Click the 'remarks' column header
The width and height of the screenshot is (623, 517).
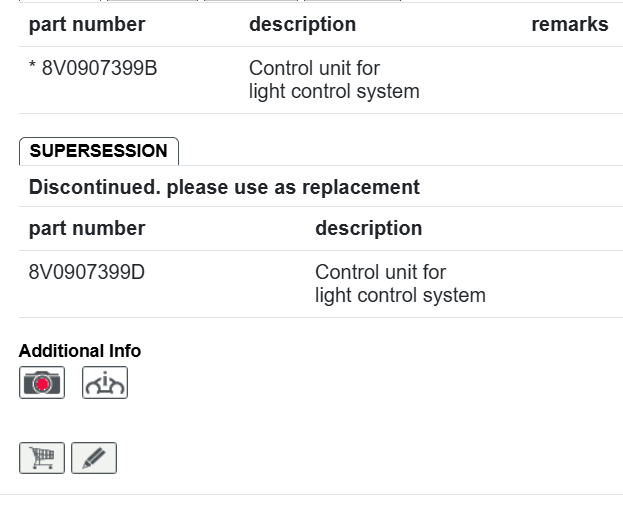pyautogui.click(x=569, y=25)
